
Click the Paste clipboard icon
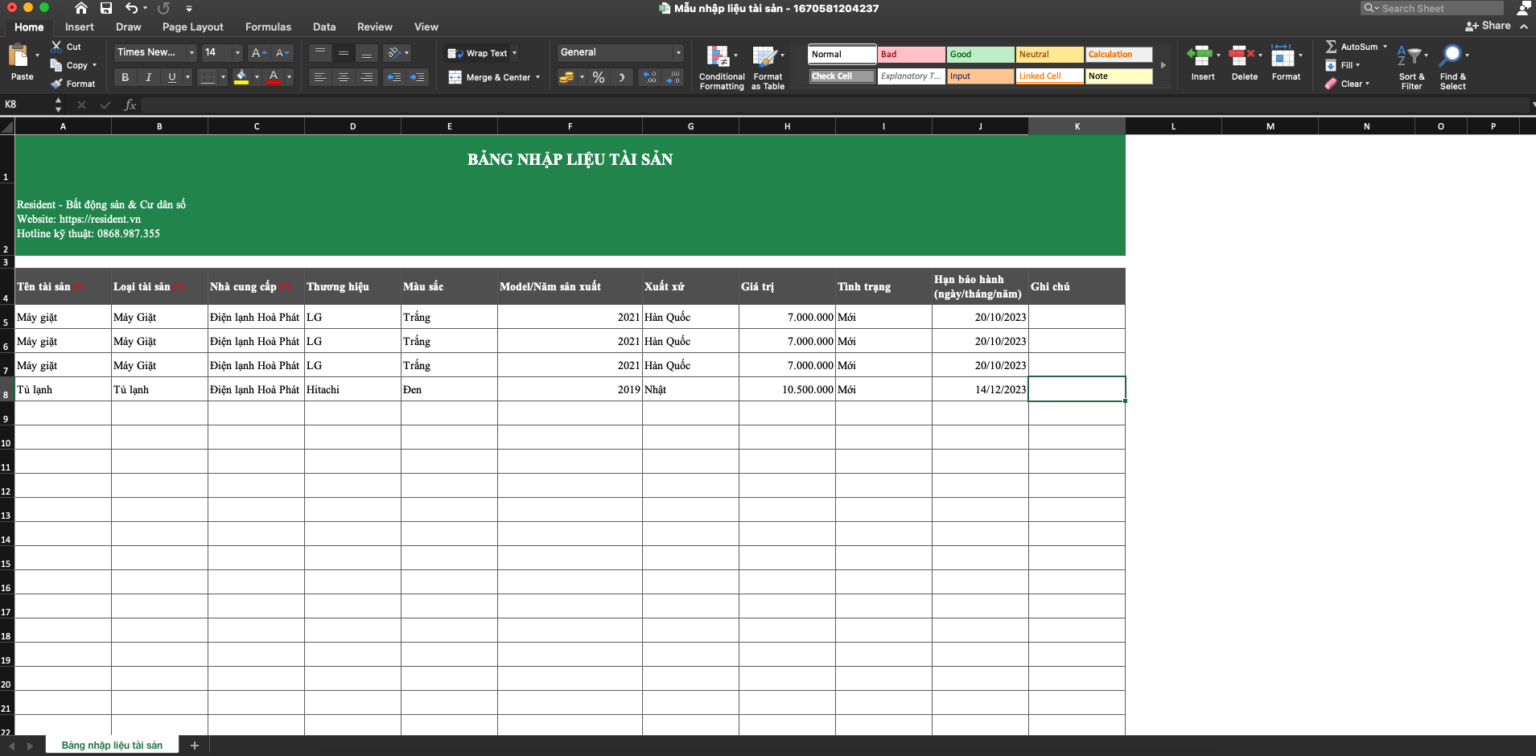(x=20, y=56)
